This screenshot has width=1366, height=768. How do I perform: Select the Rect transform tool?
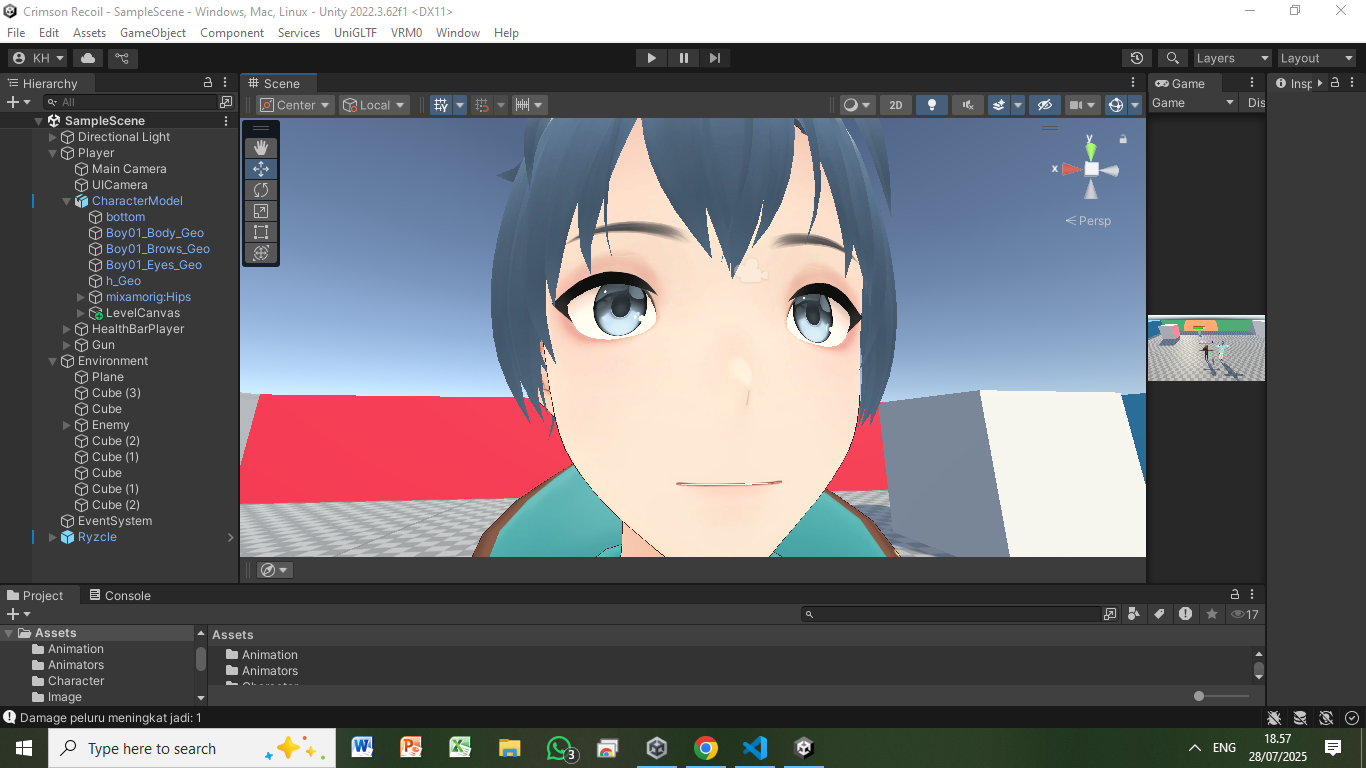coord(261,232)
